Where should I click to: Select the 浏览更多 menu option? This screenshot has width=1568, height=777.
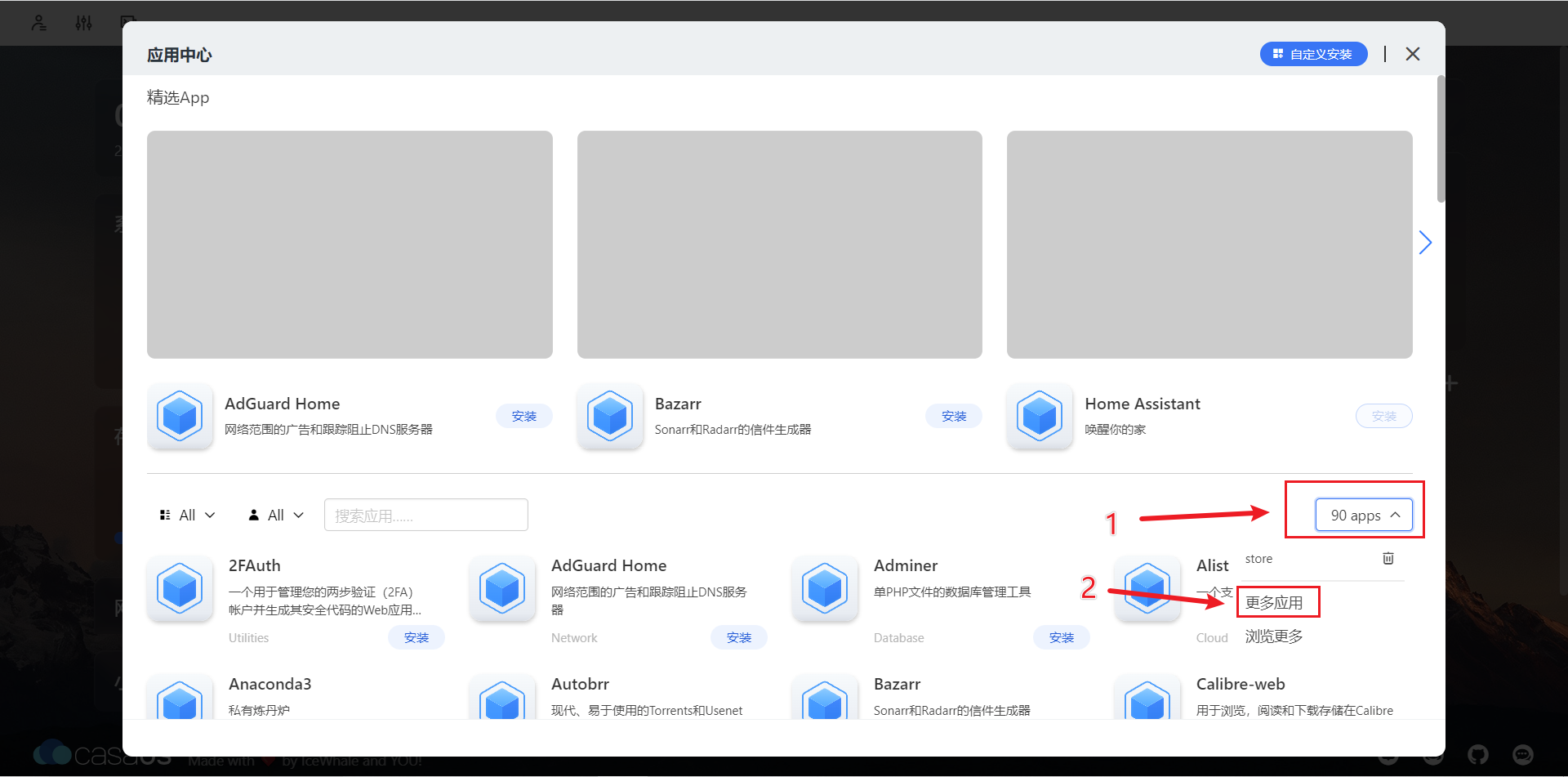click(1274, 636)
